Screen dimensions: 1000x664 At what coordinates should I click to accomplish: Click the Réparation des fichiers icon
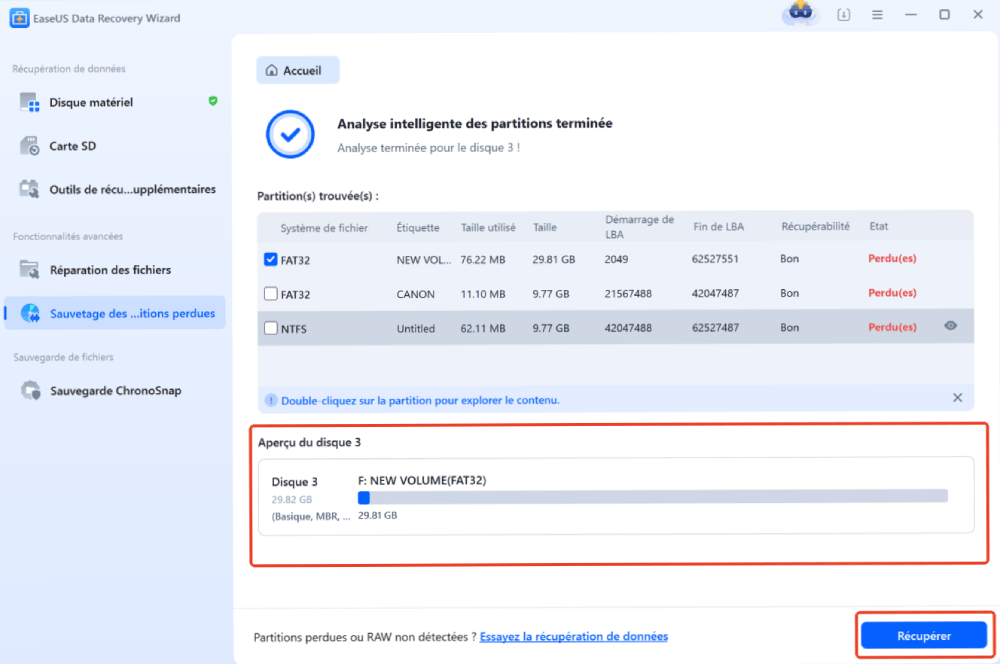(29, 270)
